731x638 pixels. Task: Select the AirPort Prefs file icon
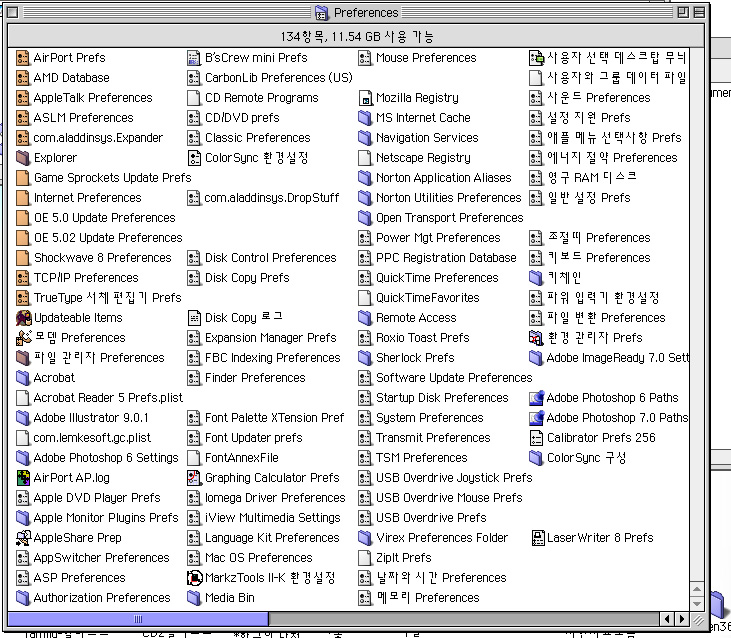pyautogui.click(x=24, y=58)
